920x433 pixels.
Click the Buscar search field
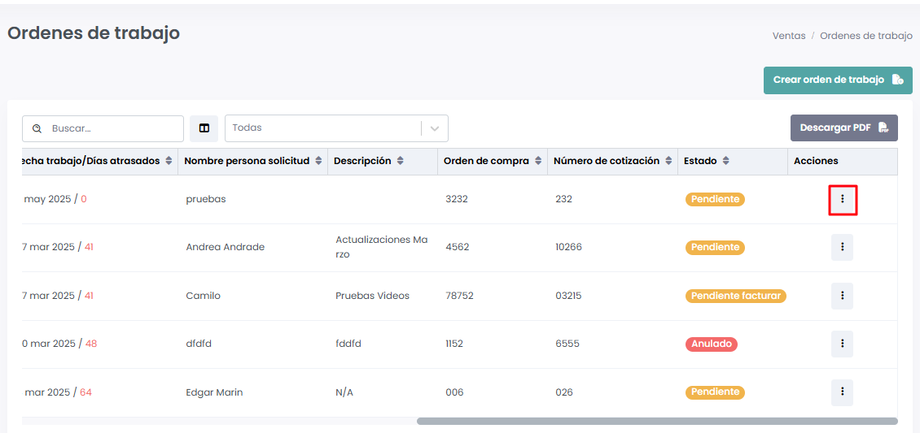pyautogui.click(x=112, y=129)
